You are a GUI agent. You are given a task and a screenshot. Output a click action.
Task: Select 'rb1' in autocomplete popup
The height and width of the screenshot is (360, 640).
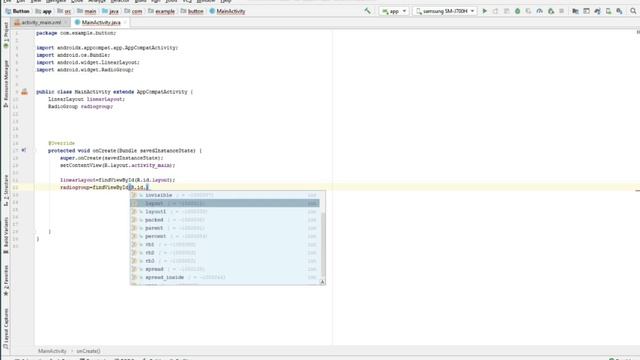point(225,244)
